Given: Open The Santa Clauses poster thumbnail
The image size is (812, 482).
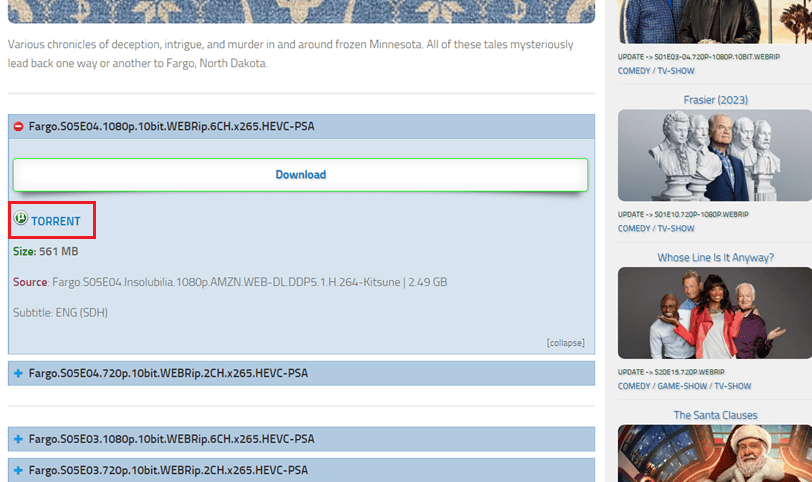Looking at the screenshot, I should point(715,454).
